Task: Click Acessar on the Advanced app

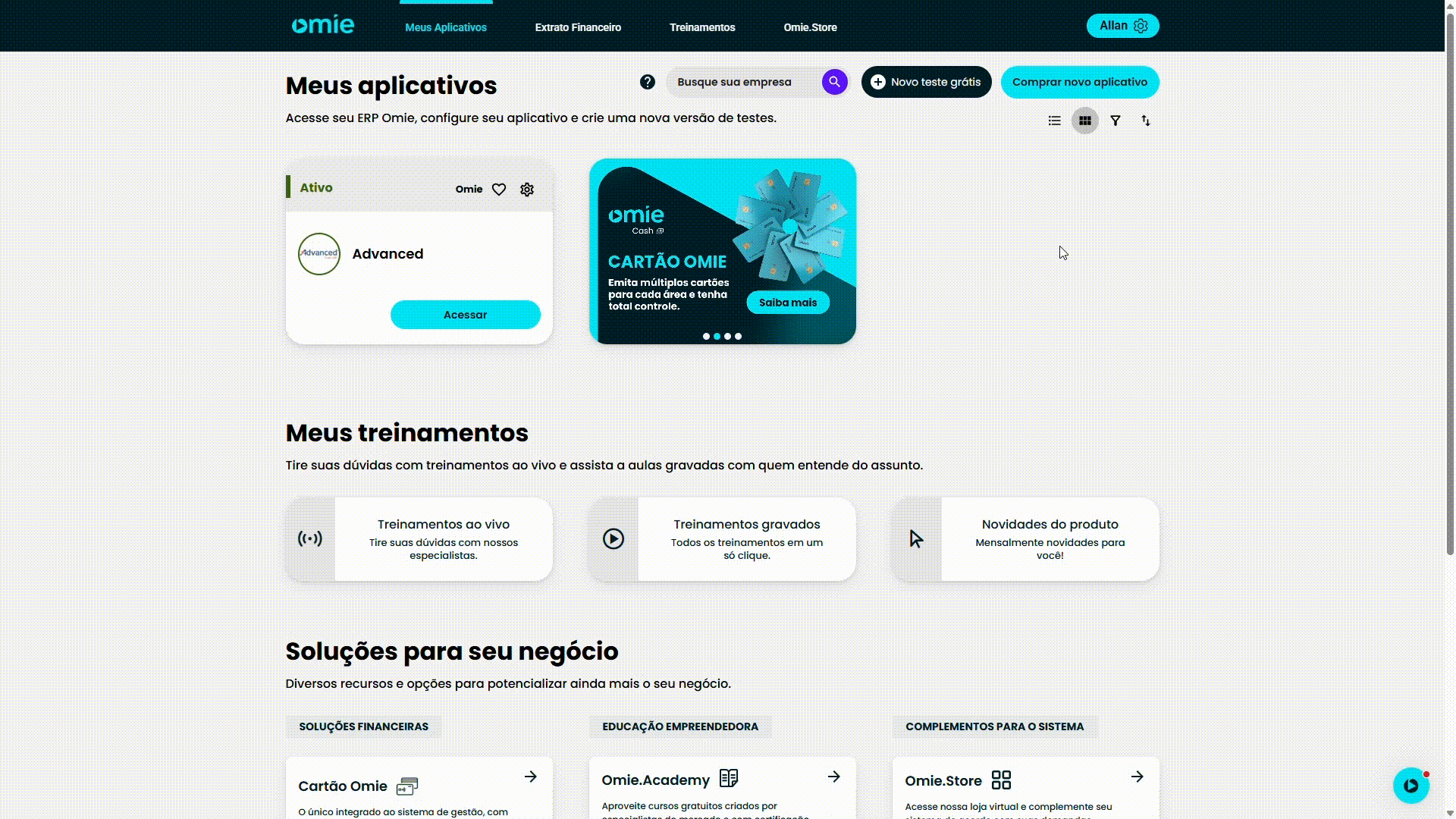Action: click(466, 315)
